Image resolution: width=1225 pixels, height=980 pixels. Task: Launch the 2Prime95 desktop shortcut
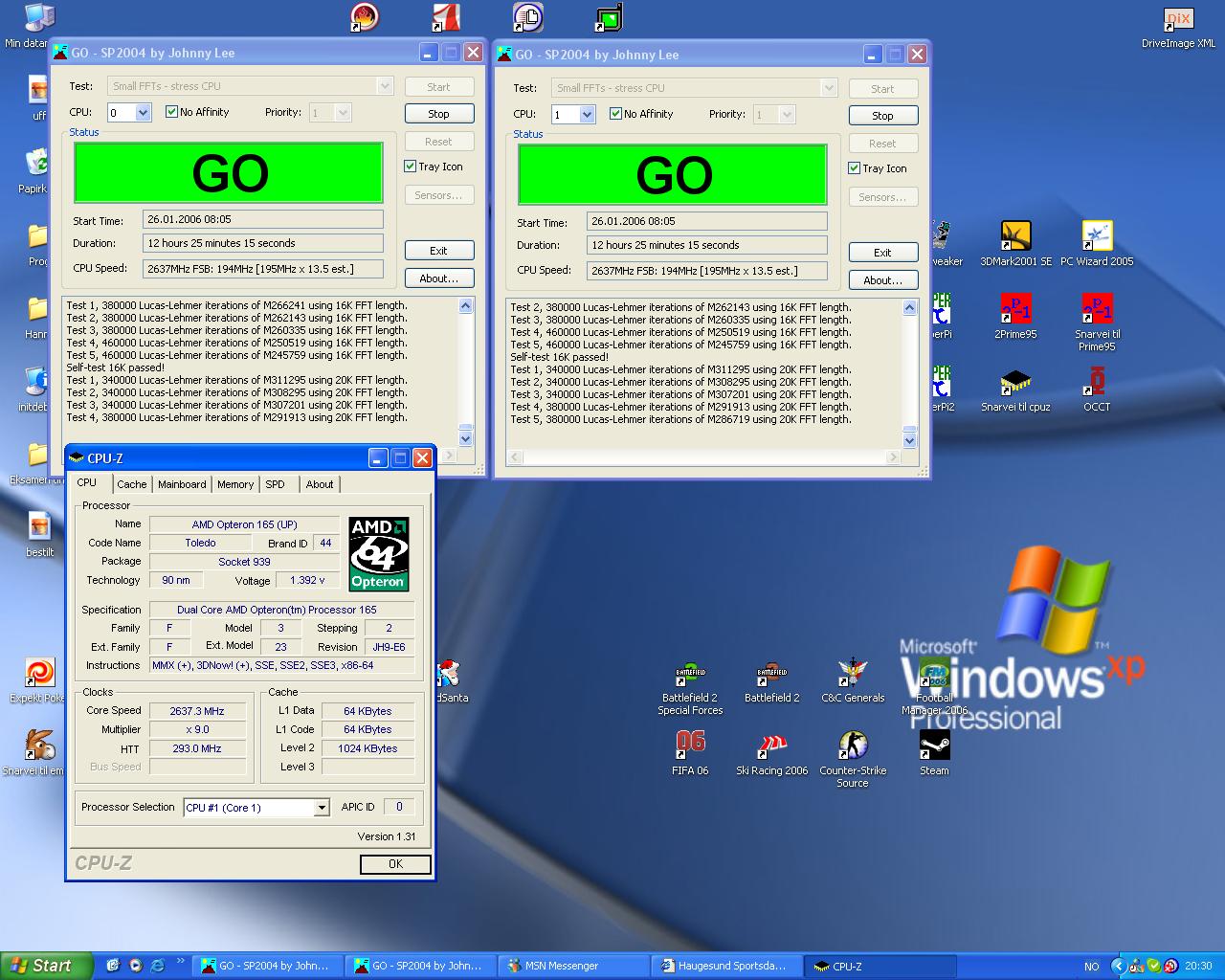[1015, 317]
